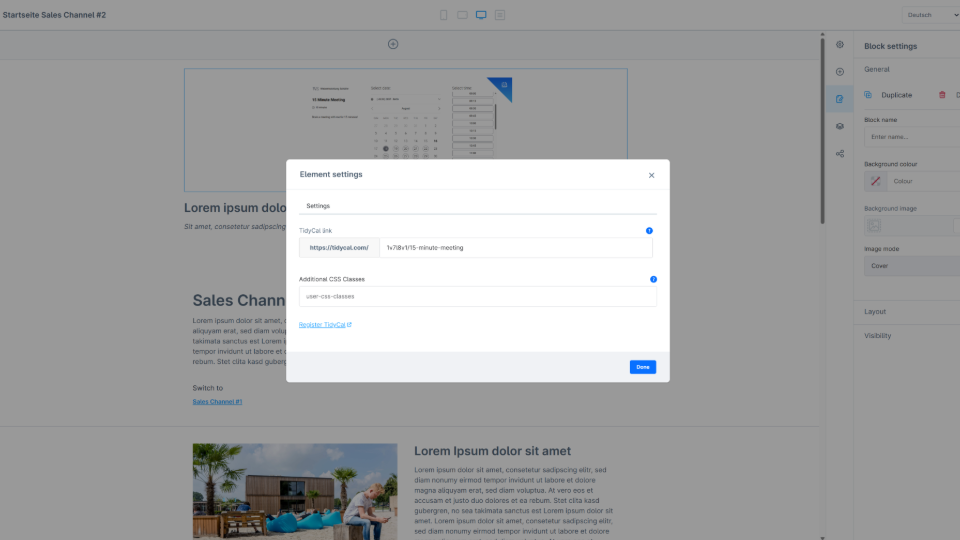Click the add section plus icon
Viewport: 960px width, 540px height.
coord(393,44)
